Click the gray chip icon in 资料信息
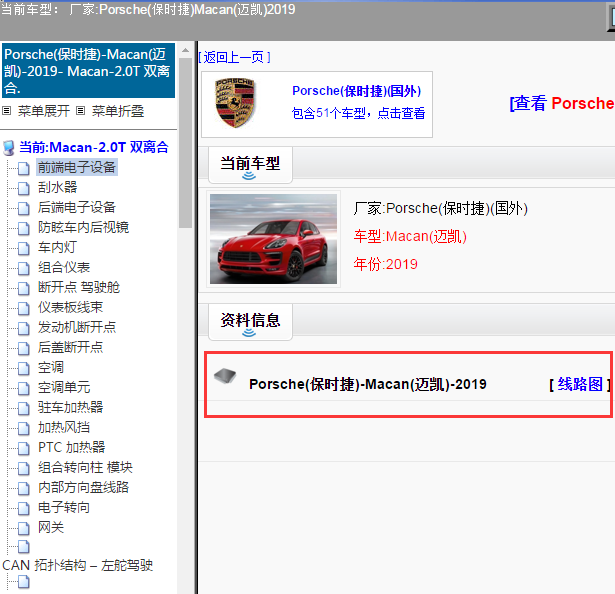This screenshot has height=594, width=615. (225, 376)
